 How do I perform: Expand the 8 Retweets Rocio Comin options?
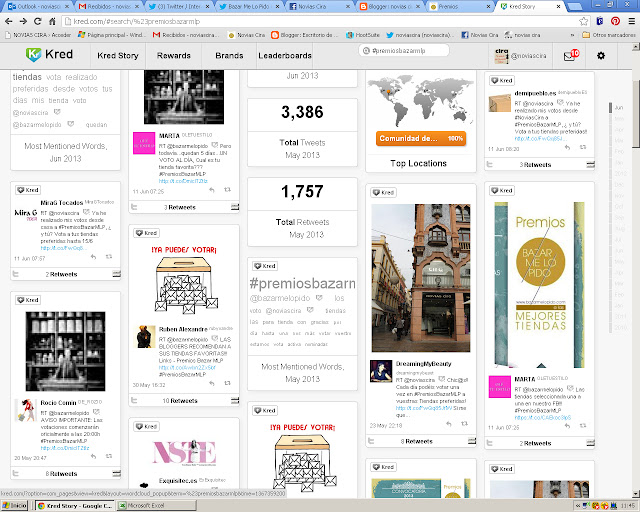[116, 473]
